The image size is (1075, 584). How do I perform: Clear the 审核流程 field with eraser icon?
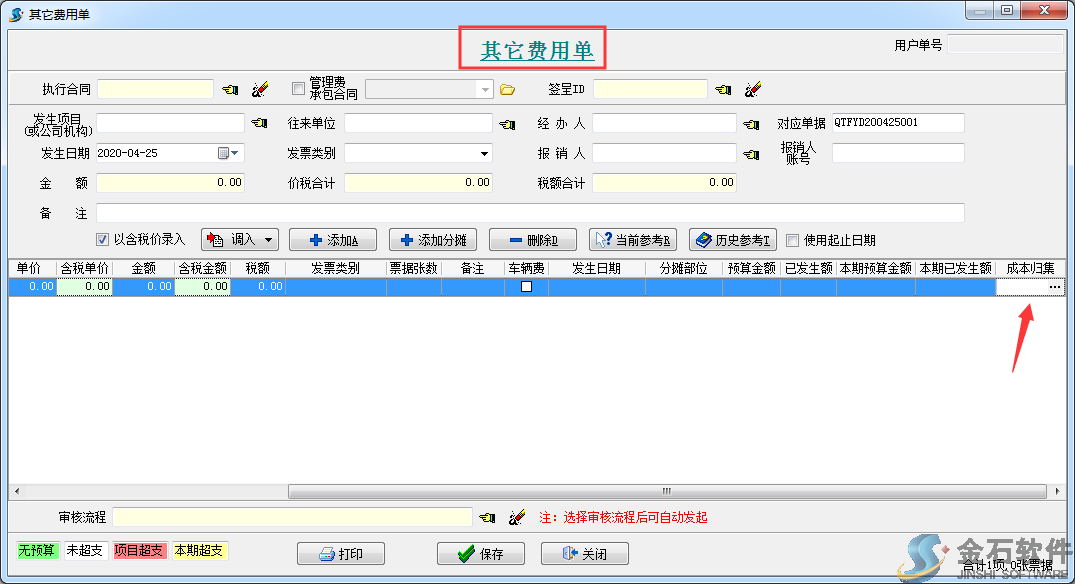tap(517, 516)
